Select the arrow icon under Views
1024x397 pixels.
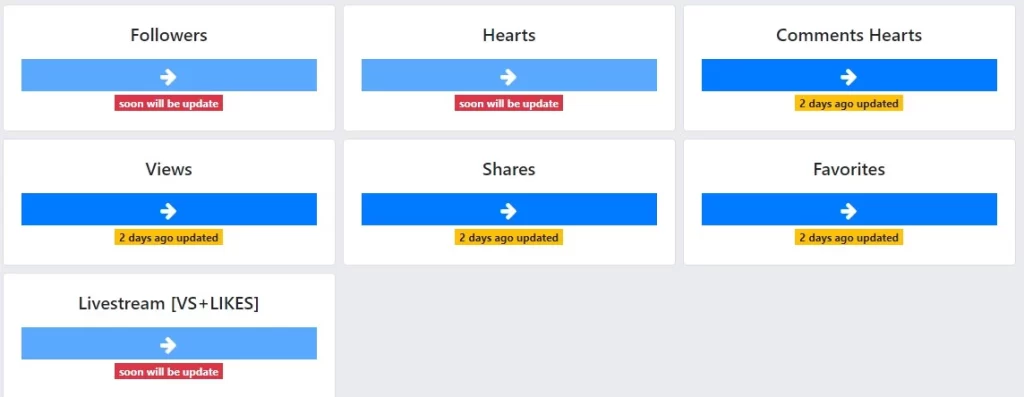coord(168,211)
